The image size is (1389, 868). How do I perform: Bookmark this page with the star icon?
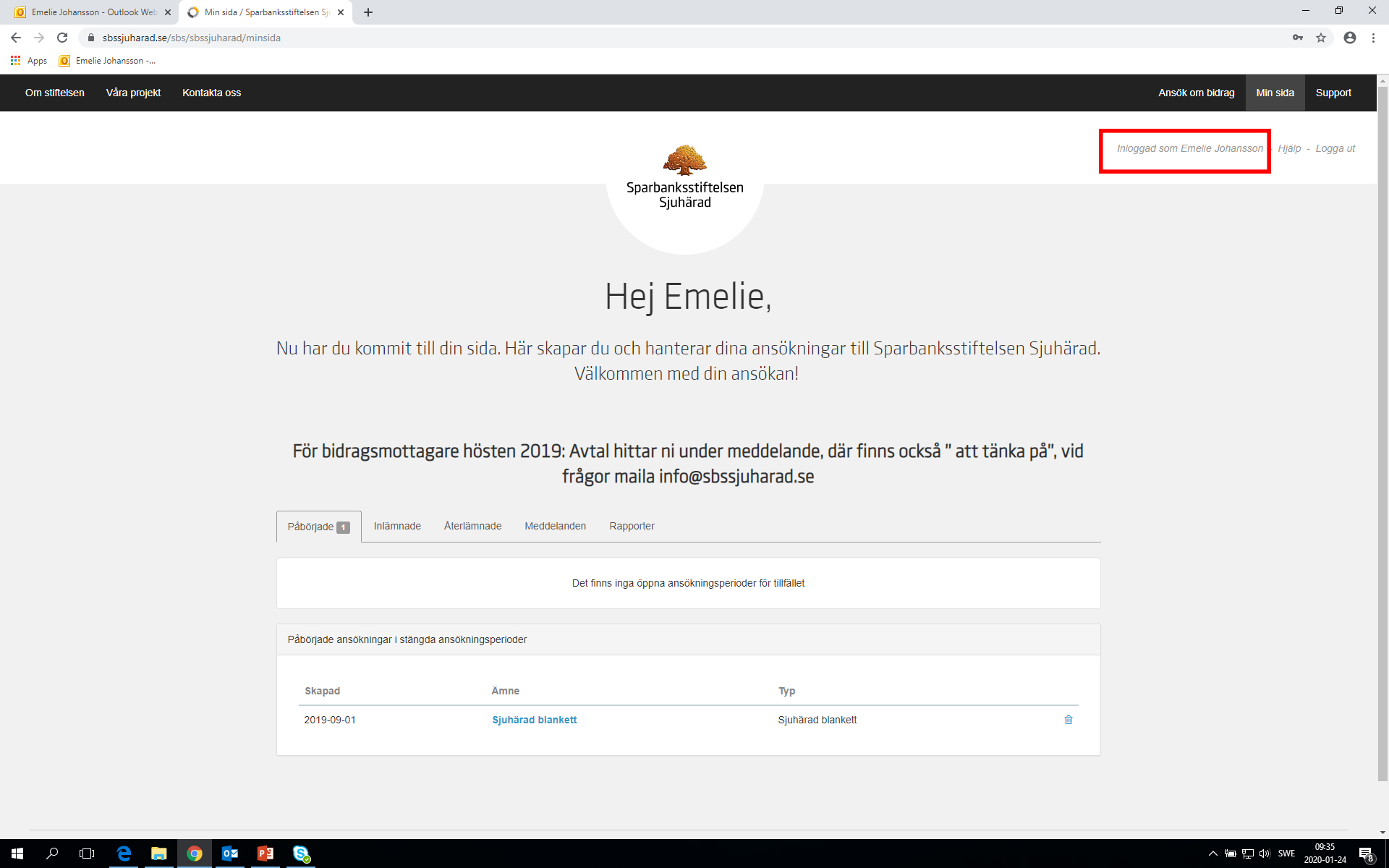[1321, 38]
